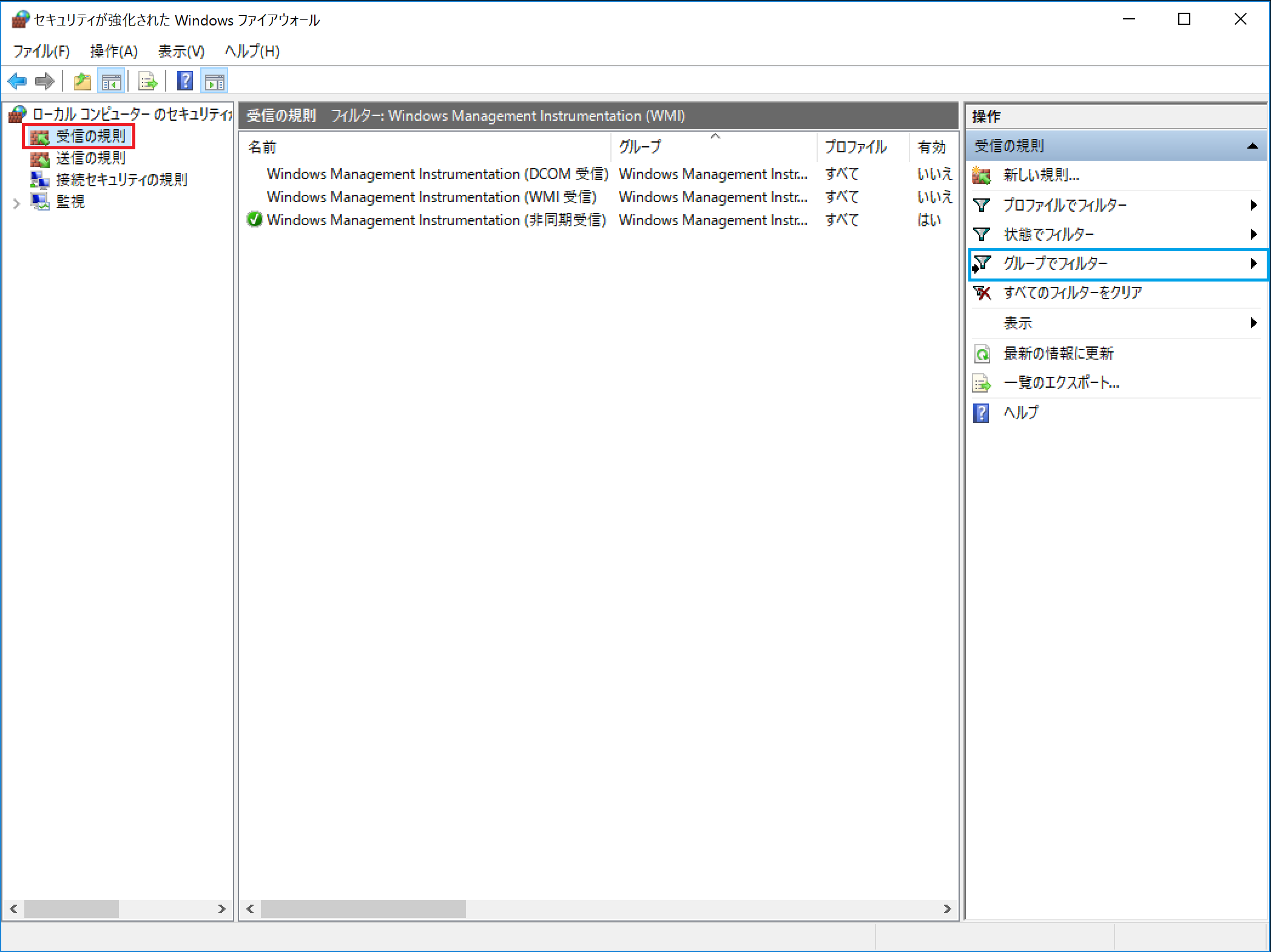This screenshot has height=952, width=1271.
Task: Select the 非同期受信 rule row
Action: point(599,220)
